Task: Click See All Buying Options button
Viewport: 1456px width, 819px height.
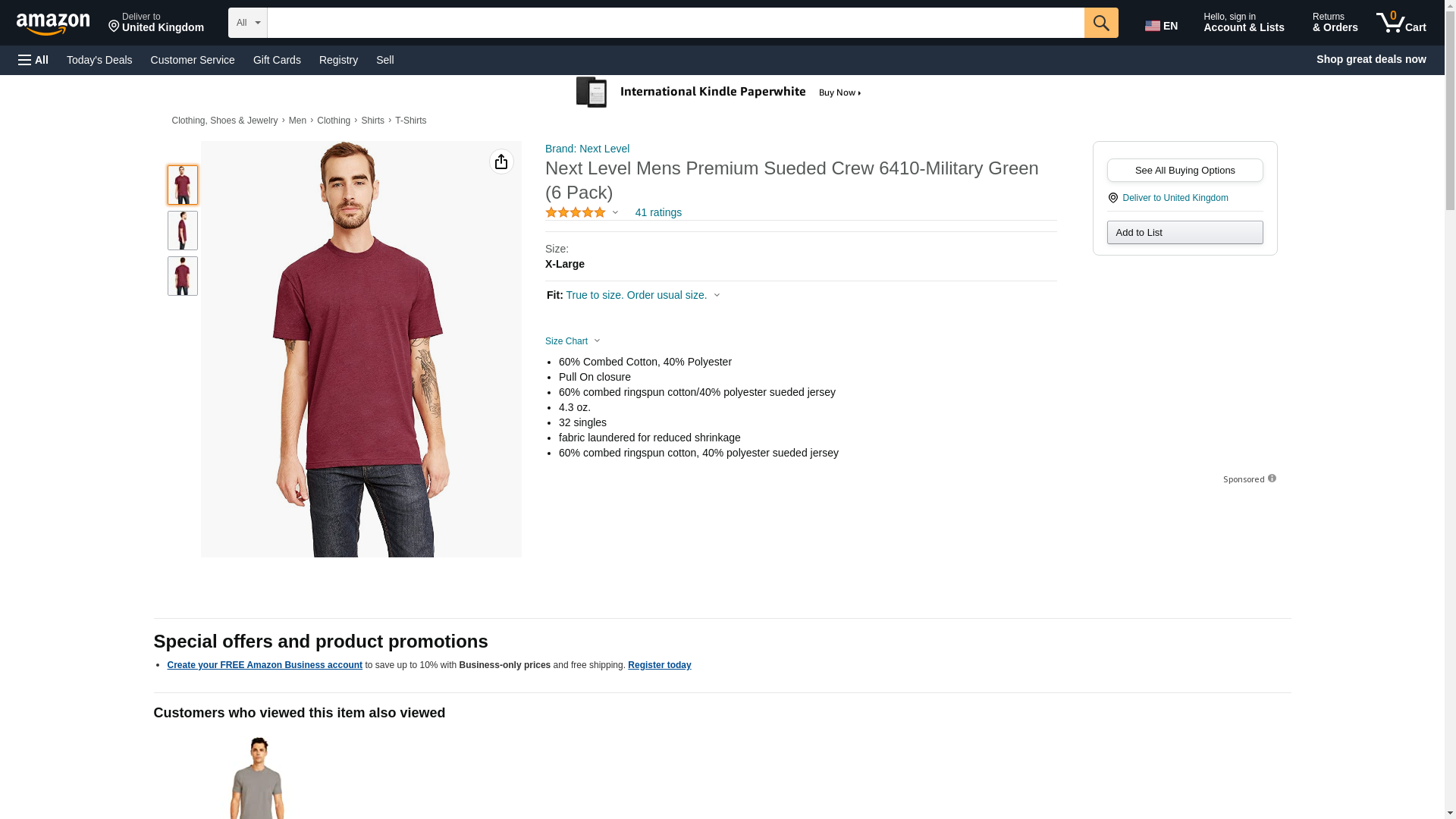Action: coord(1185,170)
